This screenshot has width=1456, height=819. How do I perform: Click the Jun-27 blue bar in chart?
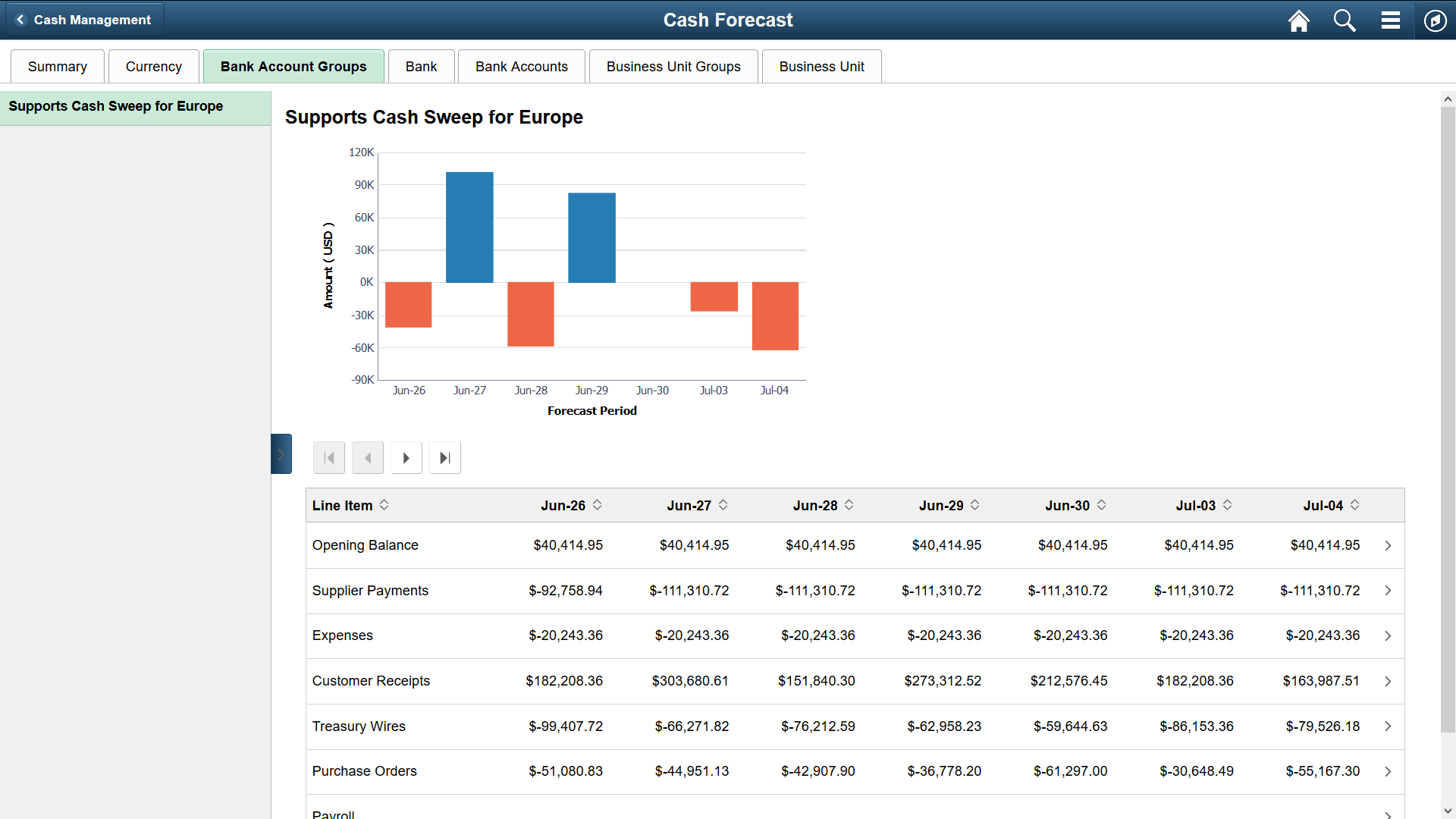469,227
